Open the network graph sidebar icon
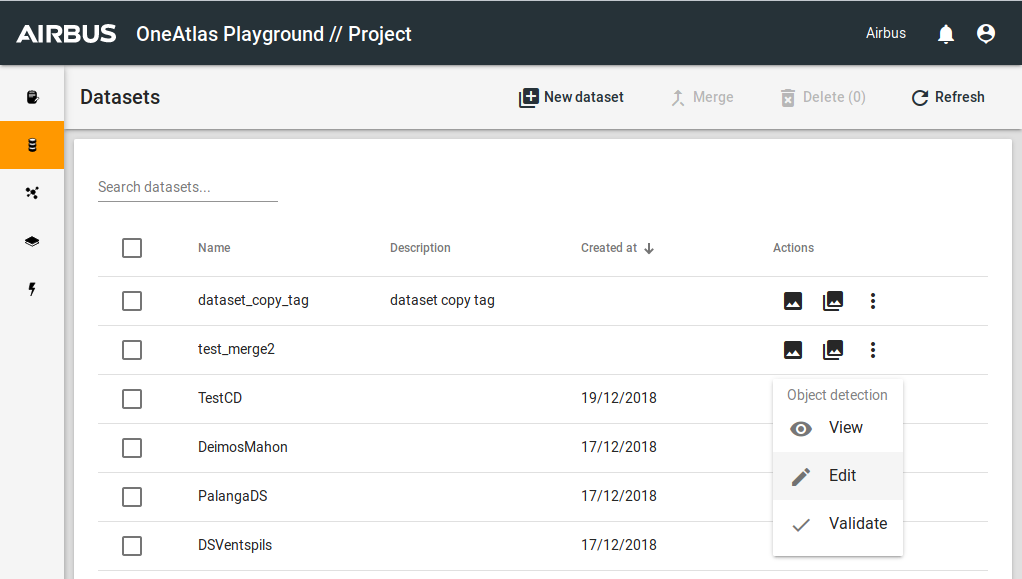This screenshot has width=1022, height=579. (32, 192)
